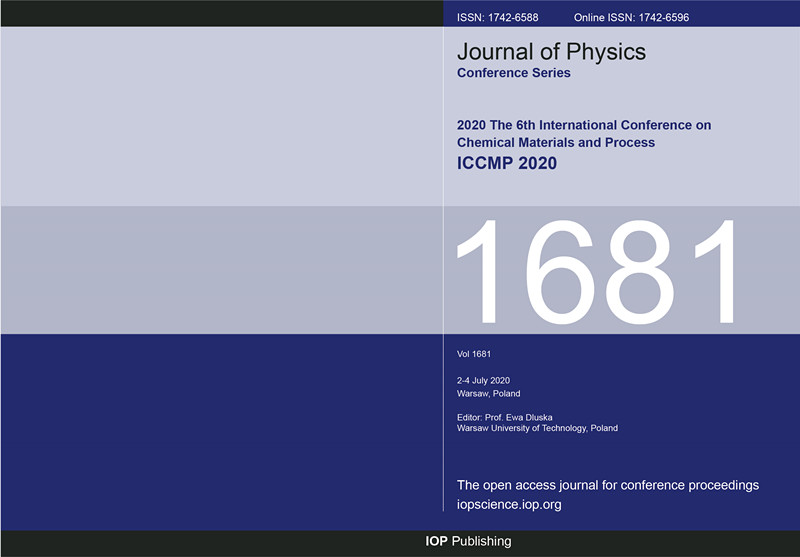Click 'The open access journal for conference proceedings'

click(608, 485)
